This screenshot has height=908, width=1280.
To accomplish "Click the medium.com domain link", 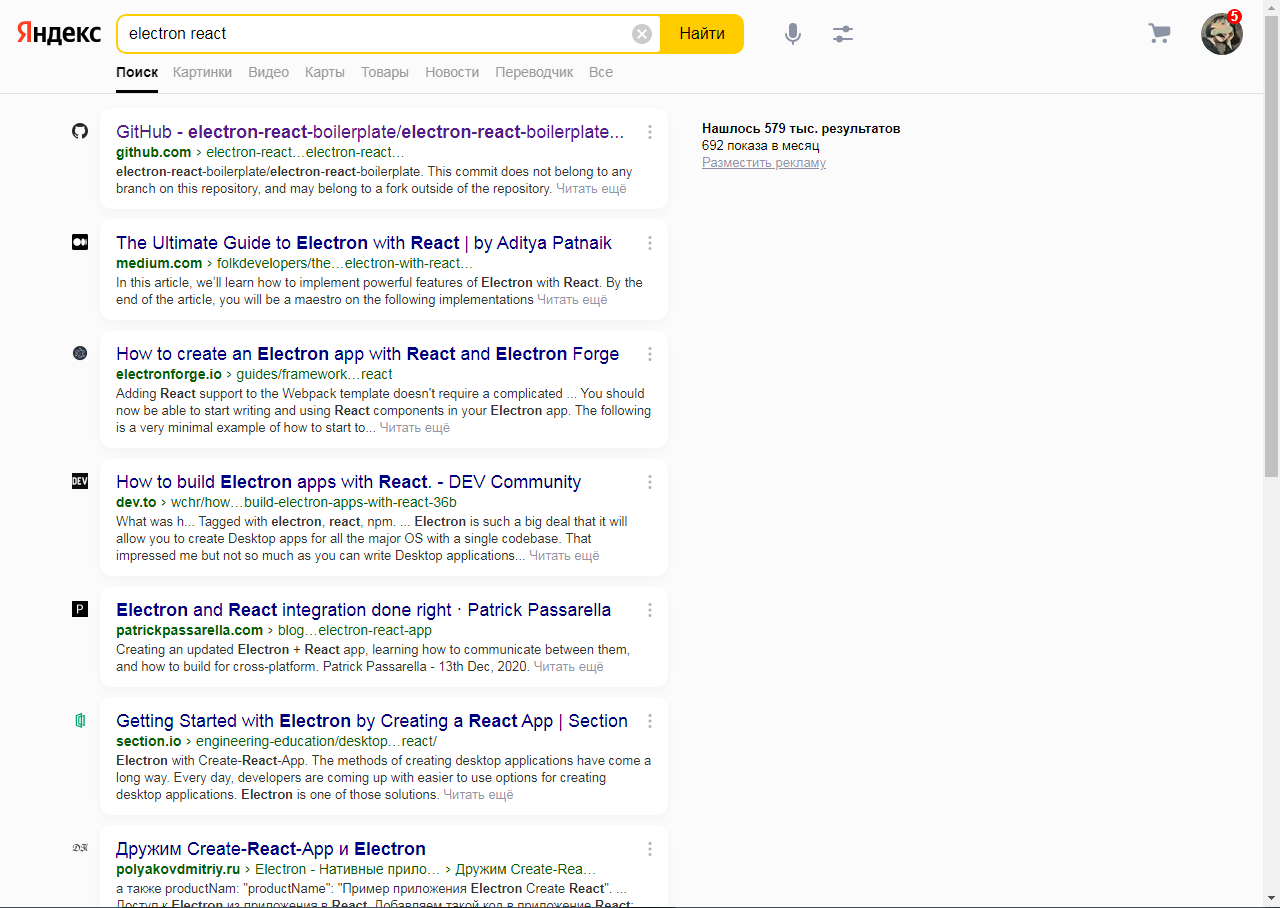I will [159, 263].
